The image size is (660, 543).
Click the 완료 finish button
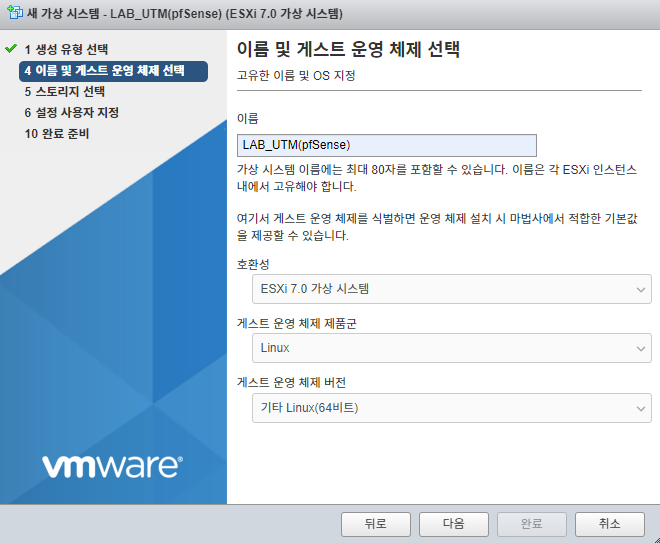[532, 524]
